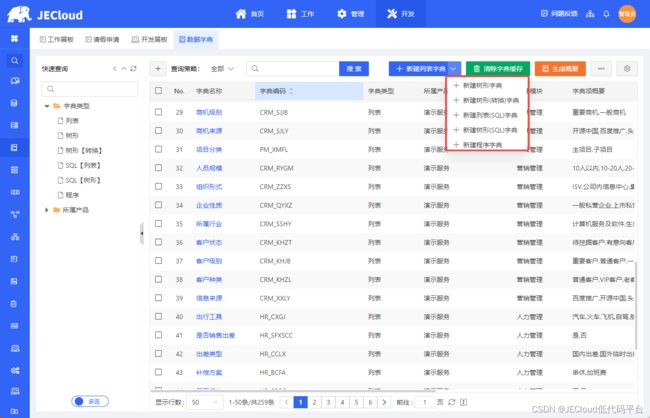Tick the checkbox for row 36 客户状态
The width and height of the screenshot is (650, 418).
[158, 242]
